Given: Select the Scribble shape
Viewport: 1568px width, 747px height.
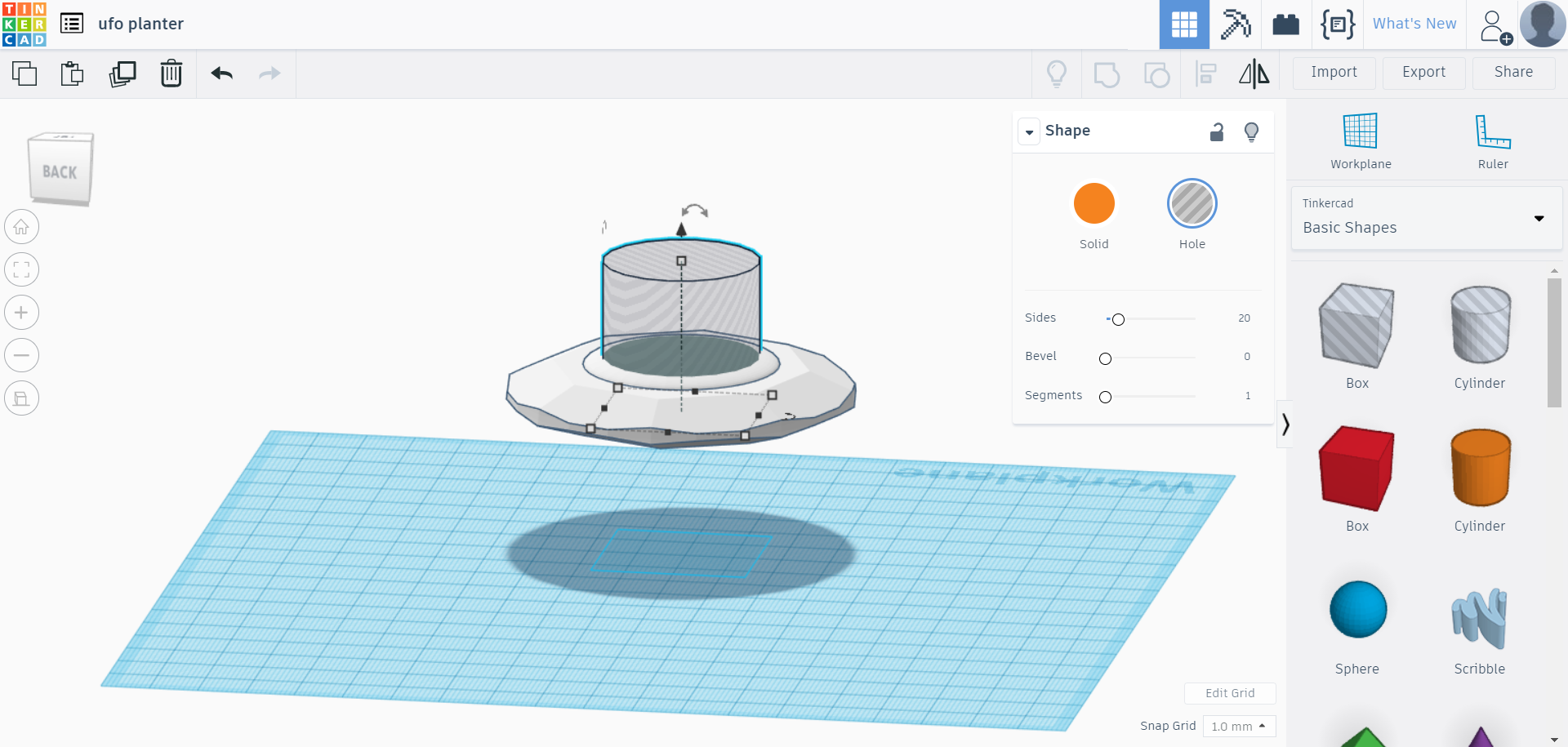Looking at the screenshot, I should point(1479,619).
